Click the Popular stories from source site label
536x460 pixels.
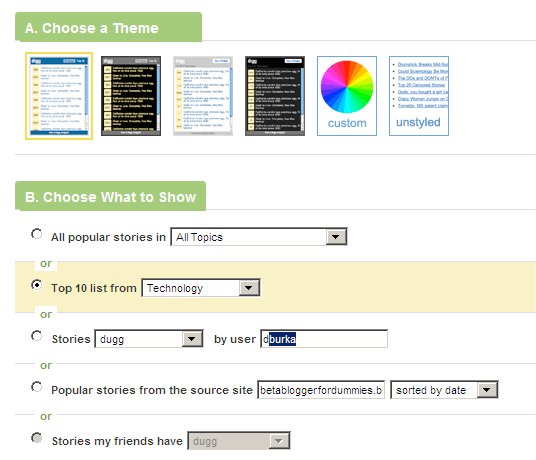coord(152,390)
